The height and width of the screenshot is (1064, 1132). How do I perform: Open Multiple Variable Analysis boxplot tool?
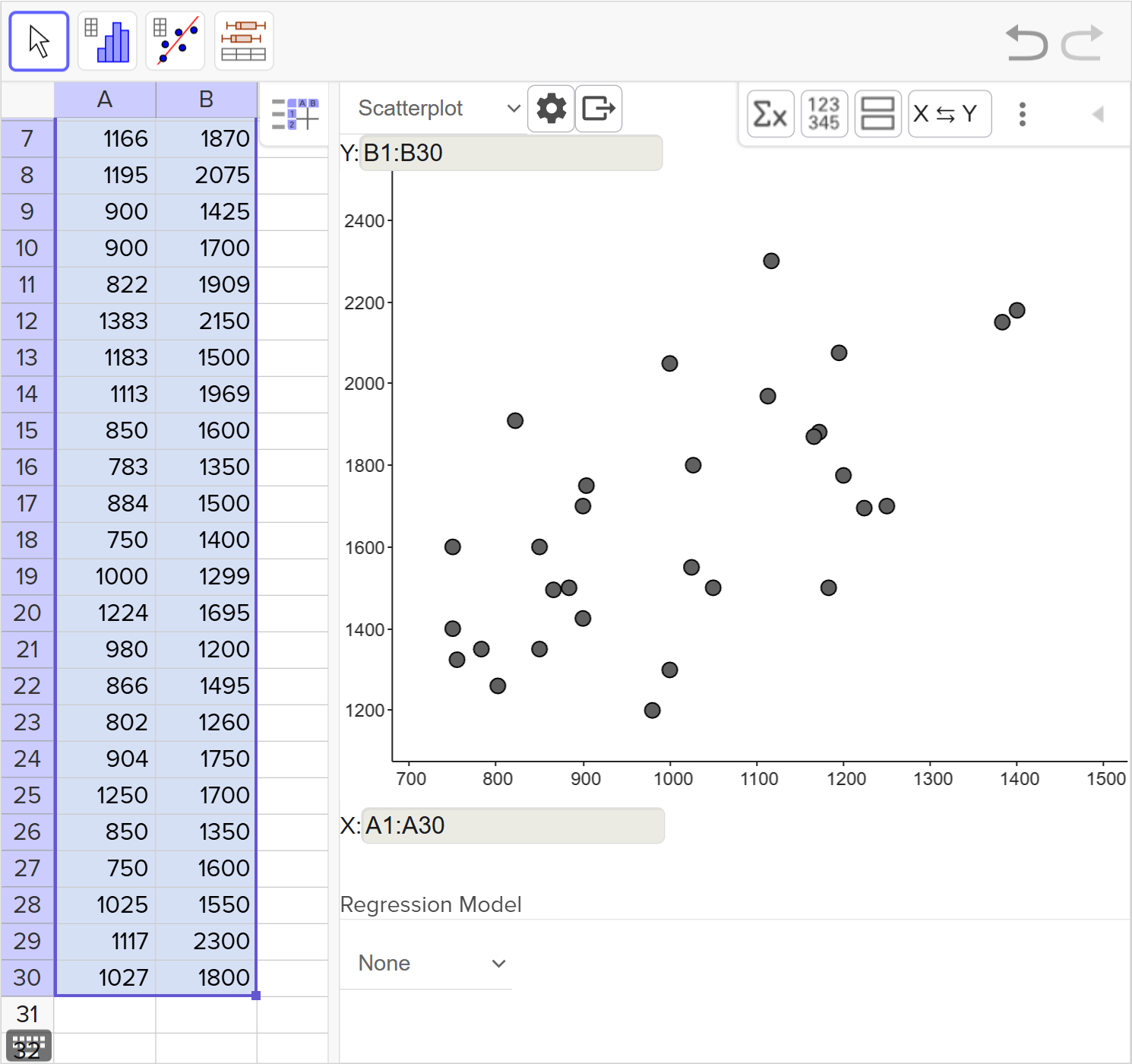244,41
